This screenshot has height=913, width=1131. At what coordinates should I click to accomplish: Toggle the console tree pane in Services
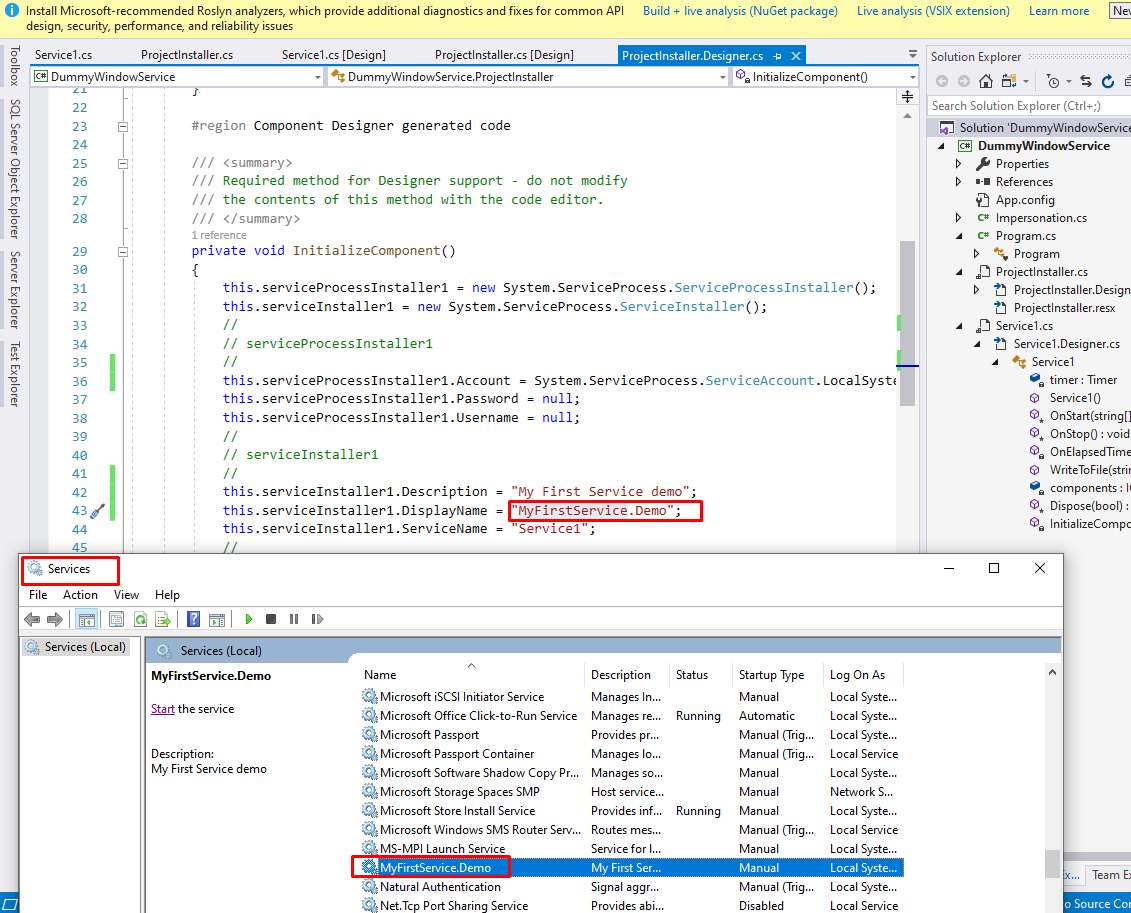tap(88, 619)
